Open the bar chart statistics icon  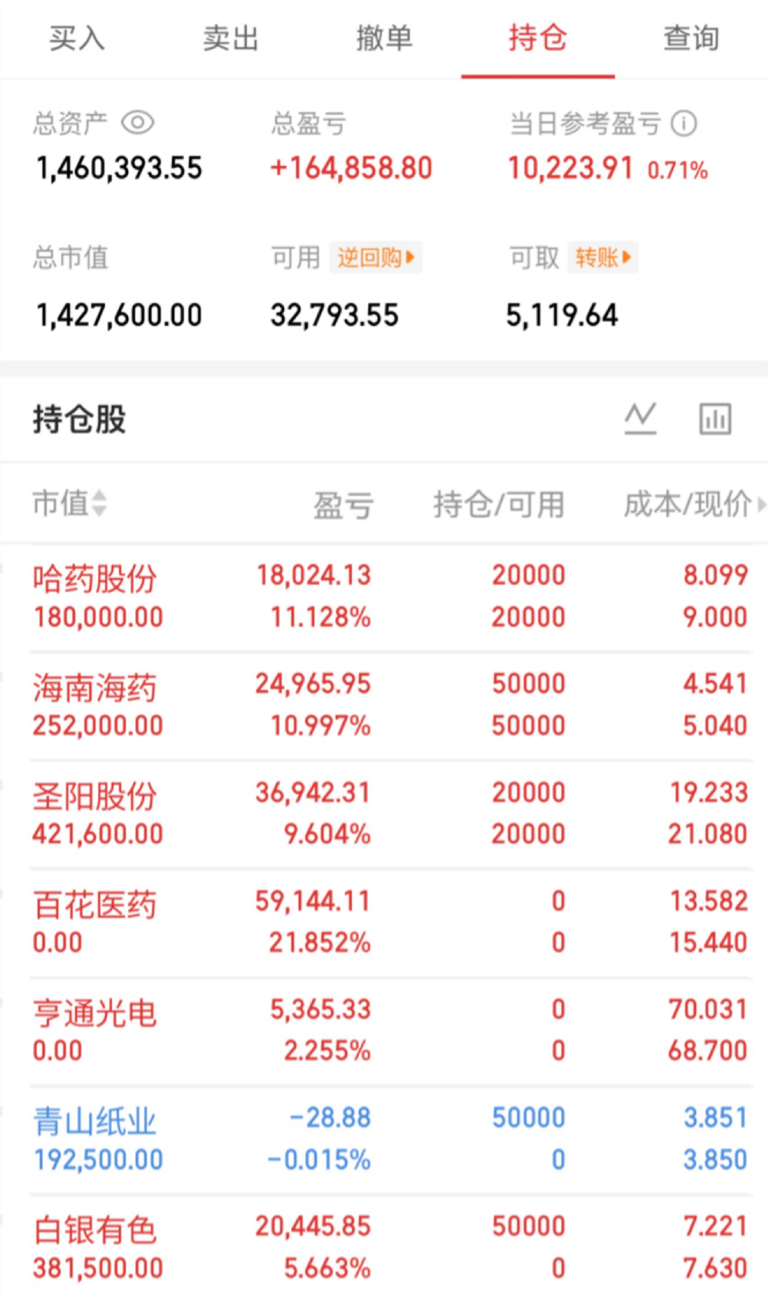(715, 418)
